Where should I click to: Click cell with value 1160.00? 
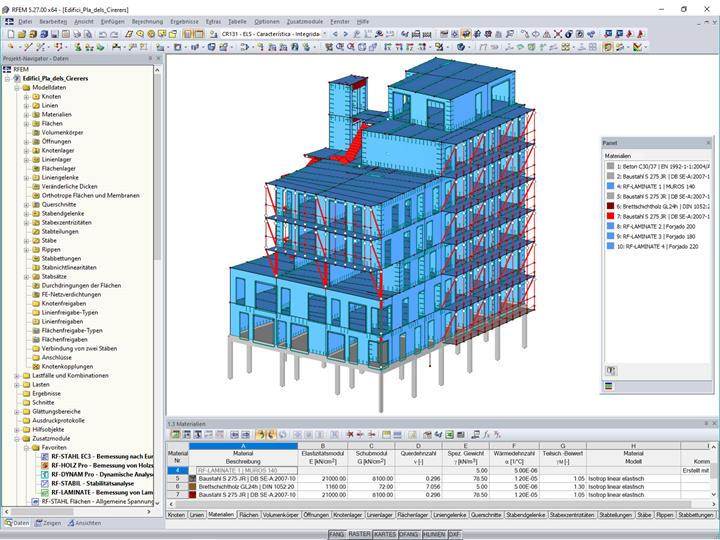pyautogui.click(x=323, y=487)
